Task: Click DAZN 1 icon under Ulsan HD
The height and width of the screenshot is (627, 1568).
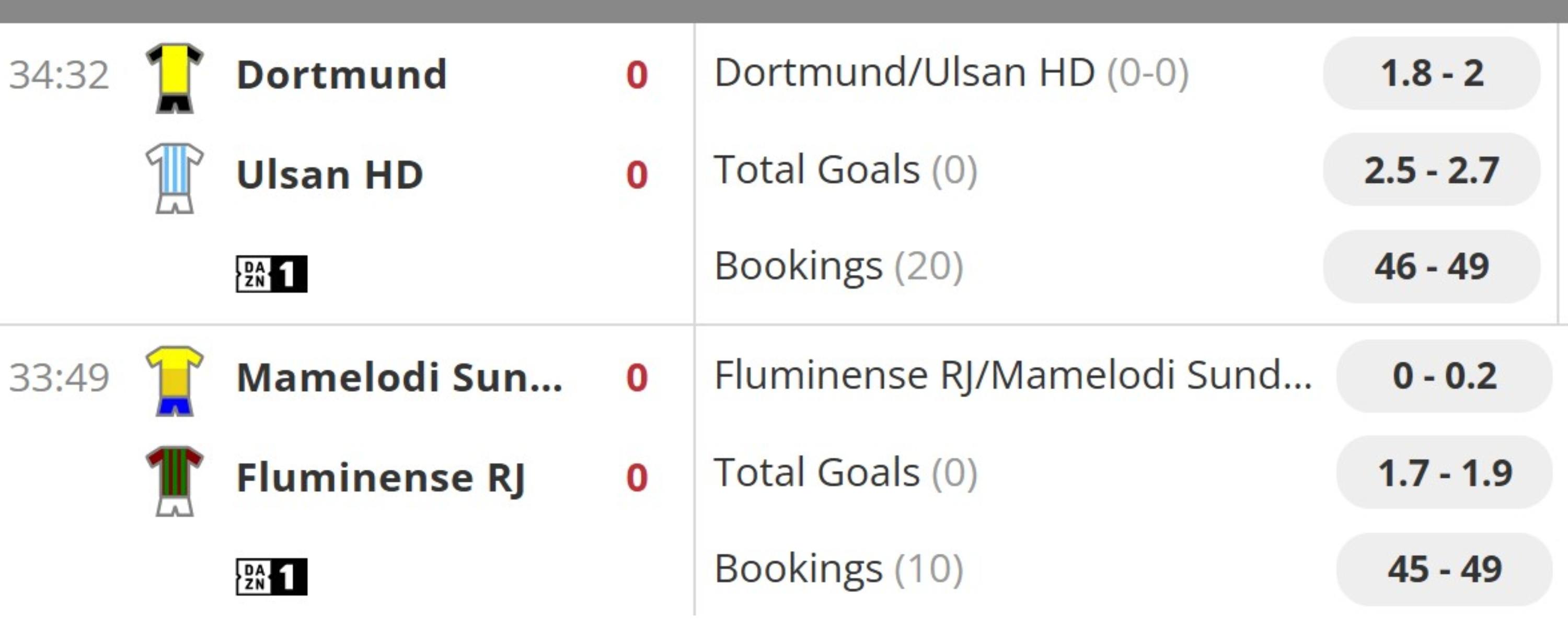Action: tap(271, 274)
